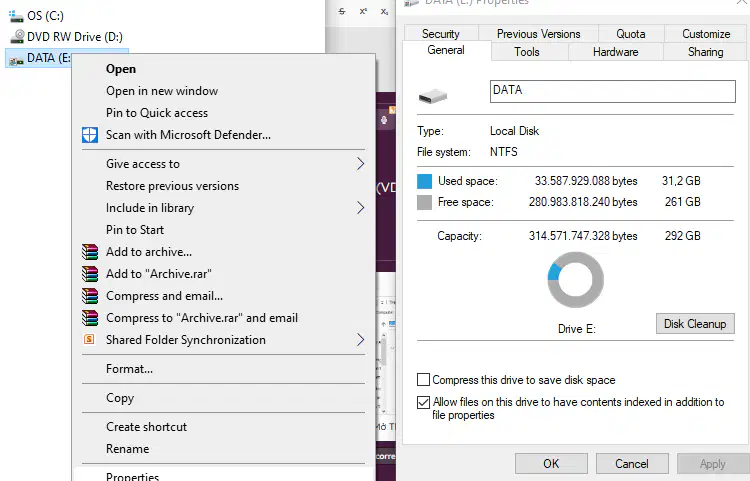
Task: Open the Customize tab
Action: (x=706, y=33)
